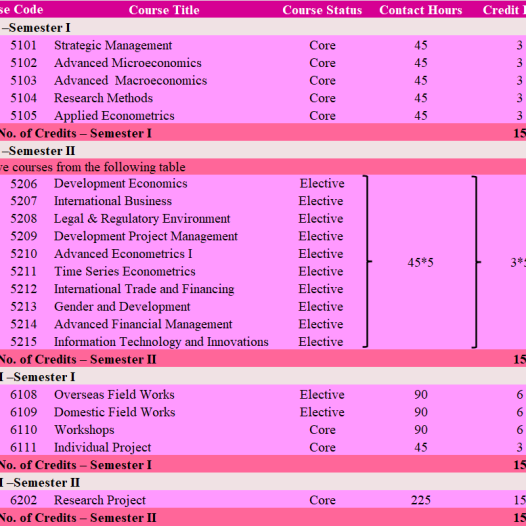Select "Time Series Econometrics" course

(x=125, y=271)
